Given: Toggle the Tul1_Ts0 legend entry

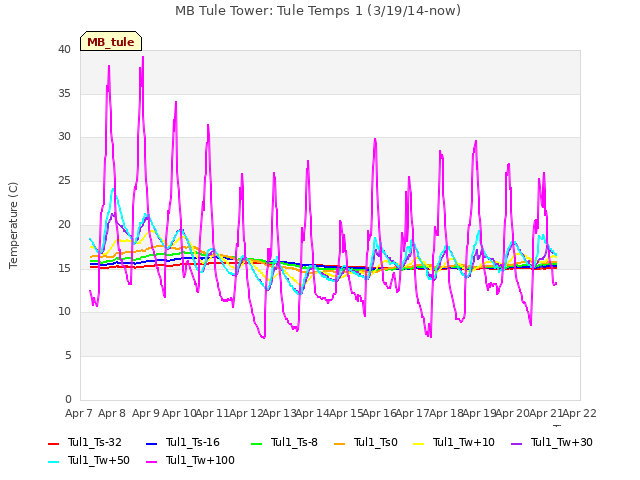Looking at the screenshot, I should (x=366, y=442).
